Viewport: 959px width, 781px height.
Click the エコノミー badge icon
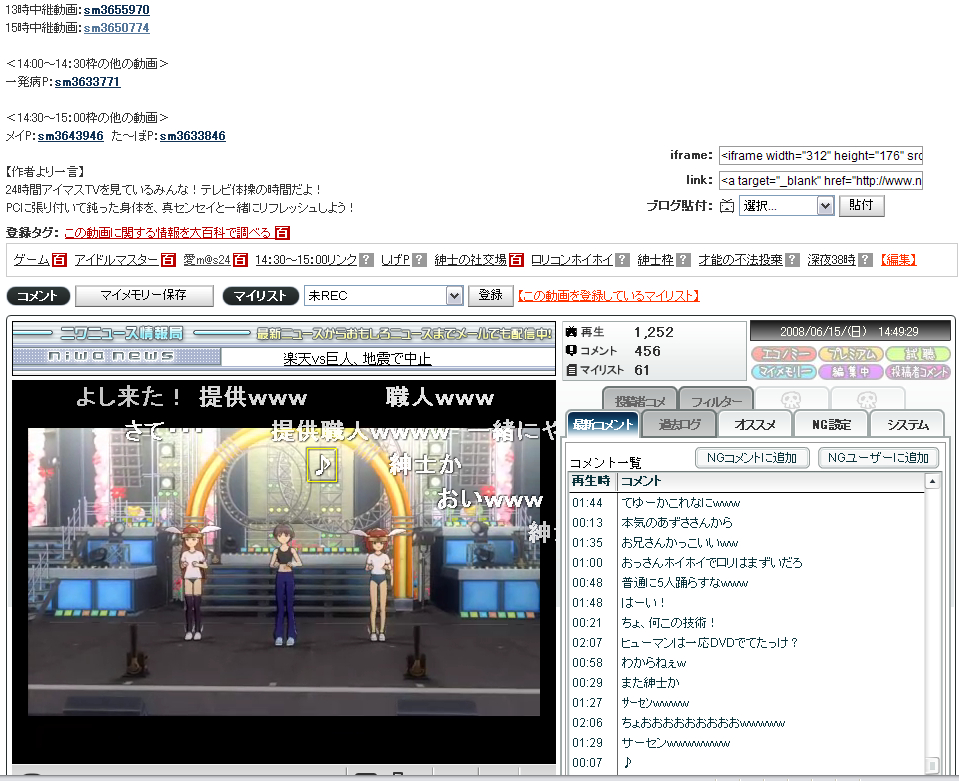pos(783,354)
